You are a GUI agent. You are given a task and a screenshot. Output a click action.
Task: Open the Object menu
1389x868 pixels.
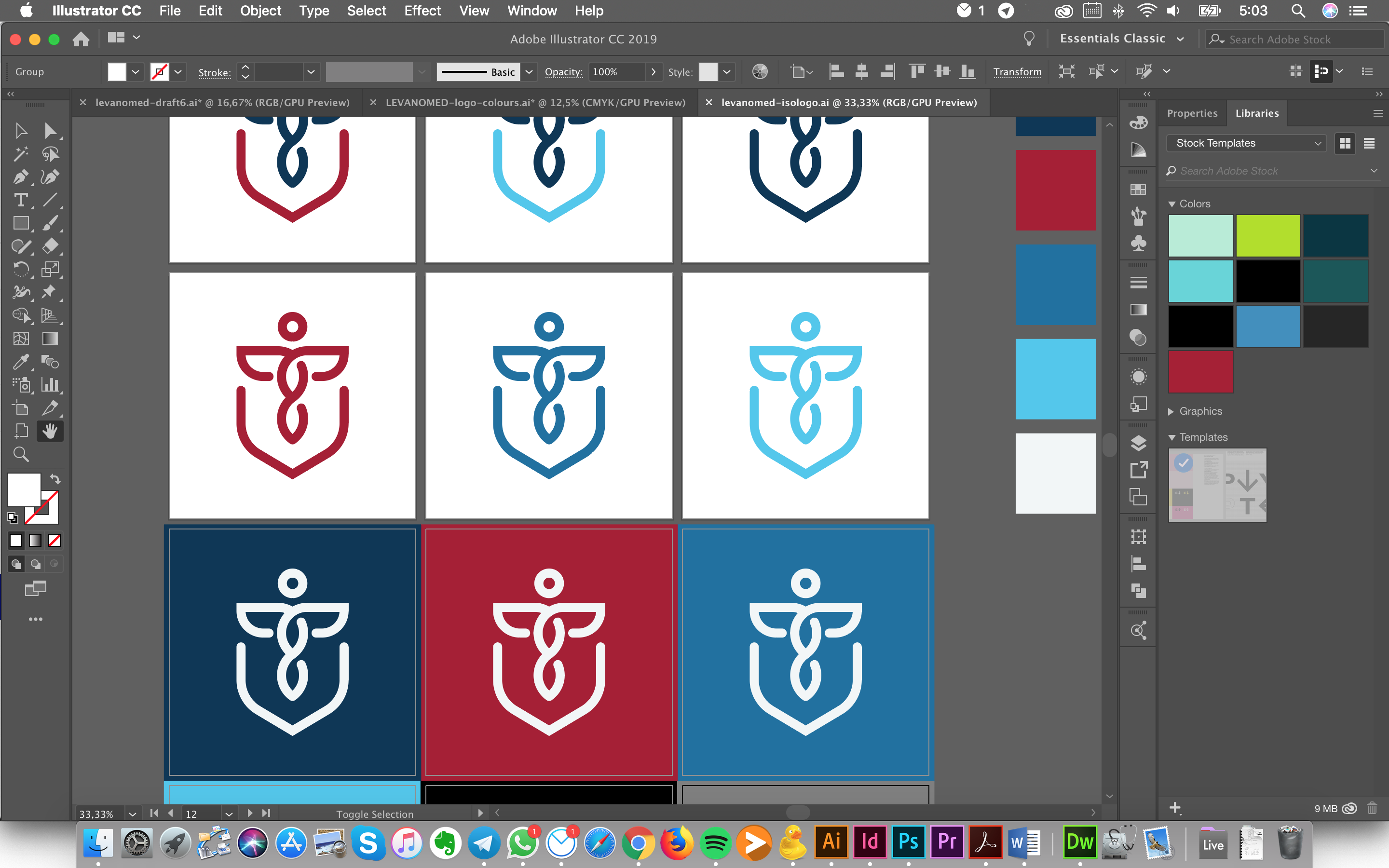[x=260, y=11]
